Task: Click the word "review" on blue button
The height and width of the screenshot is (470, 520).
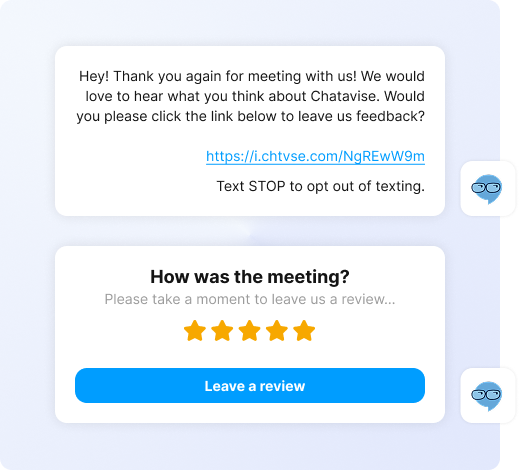Action: point(282,386)
